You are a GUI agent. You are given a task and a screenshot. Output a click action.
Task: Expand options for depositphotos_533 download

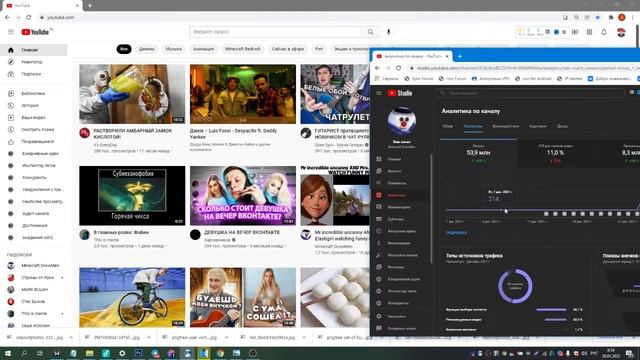pos(71,338)
